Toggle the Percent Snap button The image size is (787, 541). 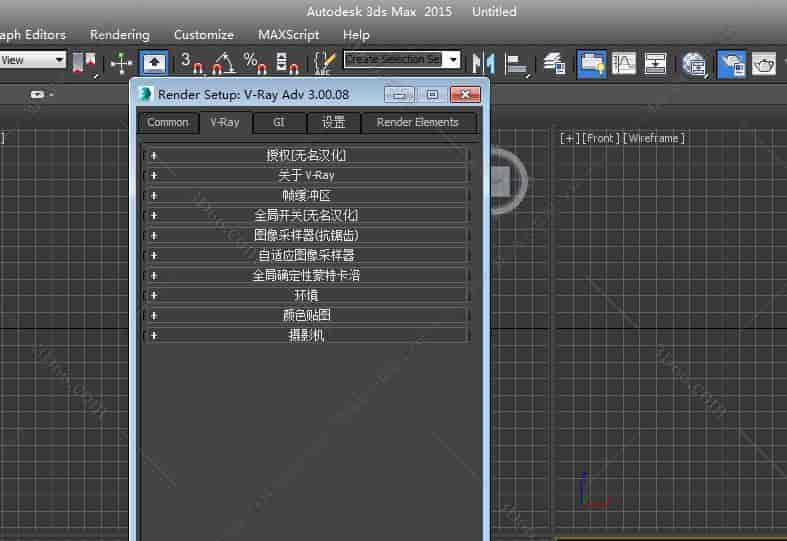[255, 63]
